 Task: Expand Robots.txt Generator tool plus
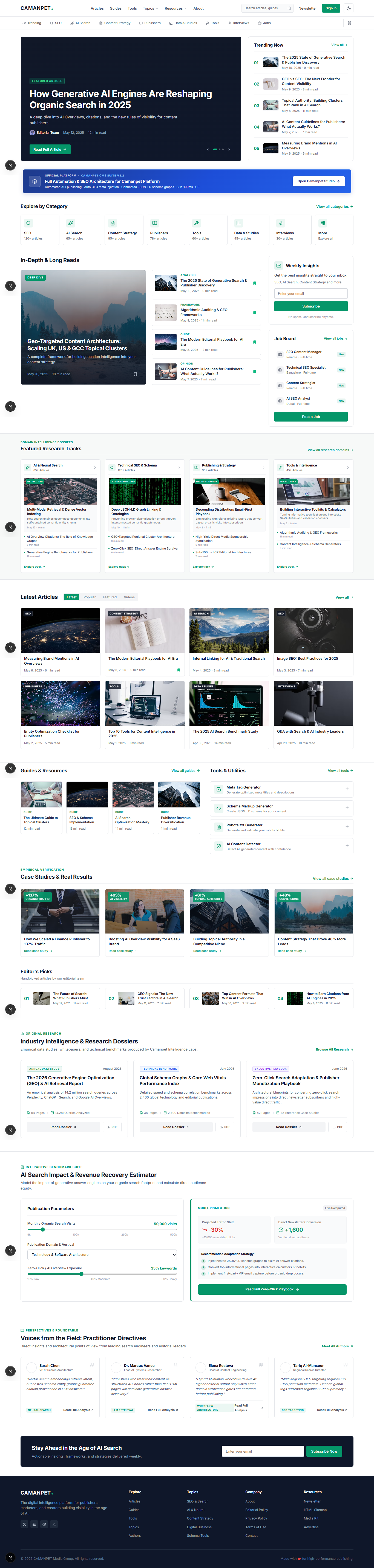click(347, 827)
